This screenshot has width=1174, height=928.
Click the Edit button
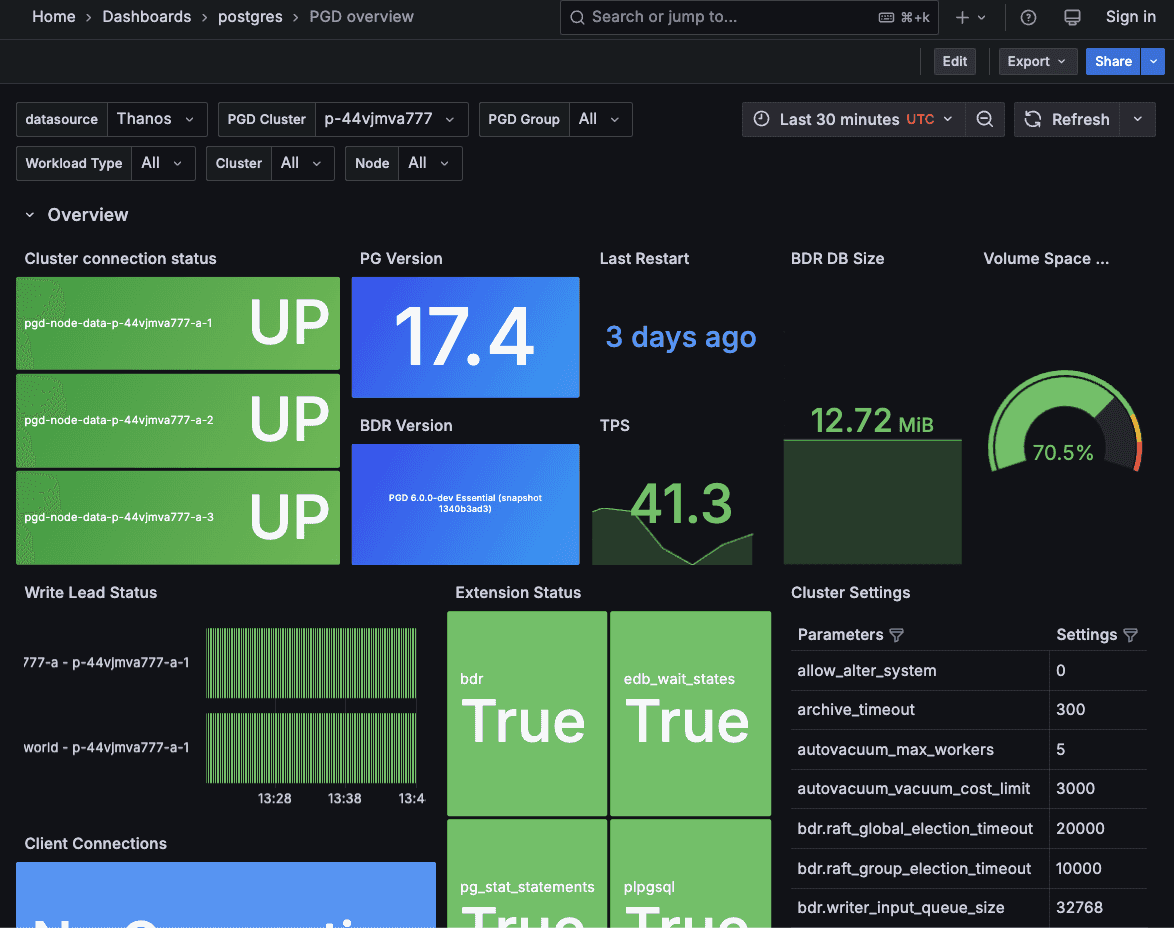point(954,61)
